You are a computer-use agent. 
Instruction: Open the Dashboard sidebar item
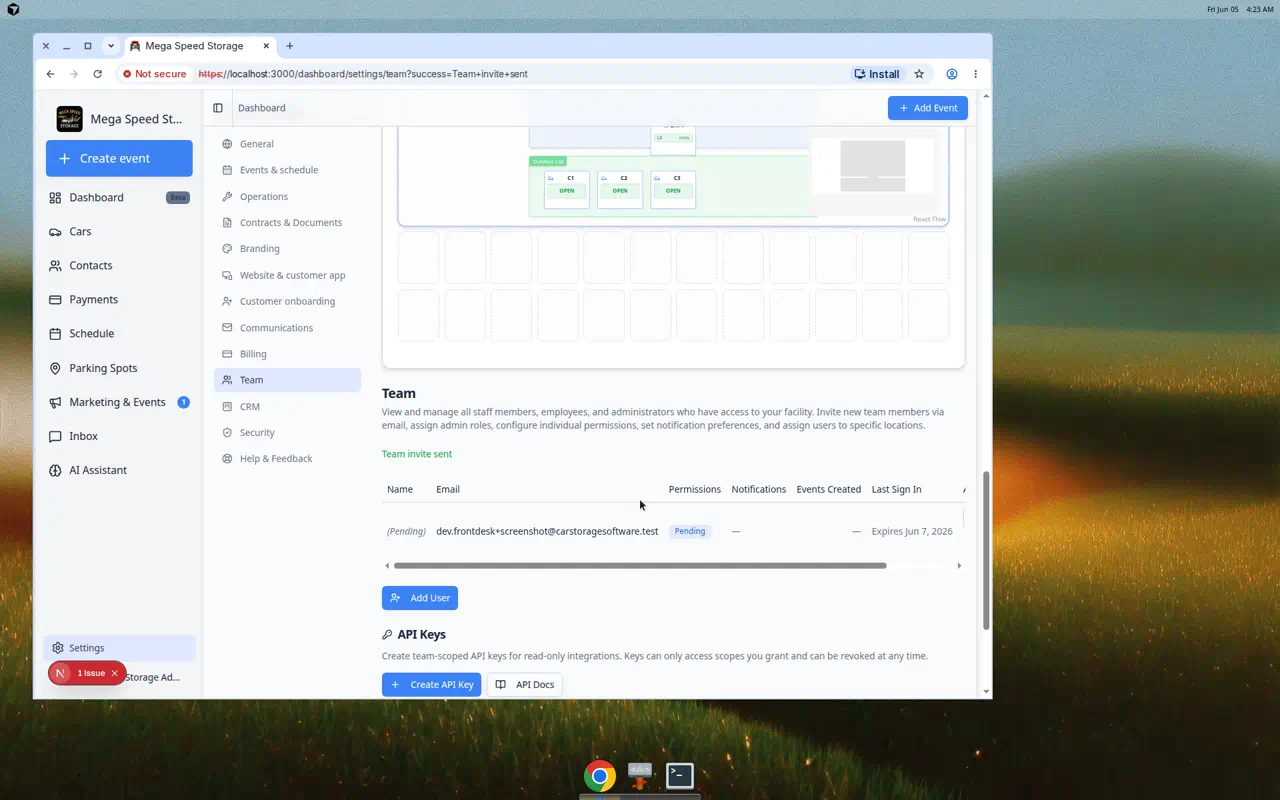119,197
